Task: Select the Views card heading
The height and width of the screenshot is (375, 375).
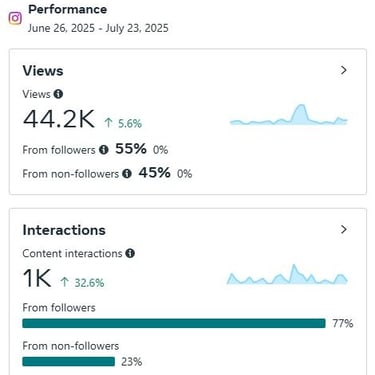Action: tap(43, 71)
